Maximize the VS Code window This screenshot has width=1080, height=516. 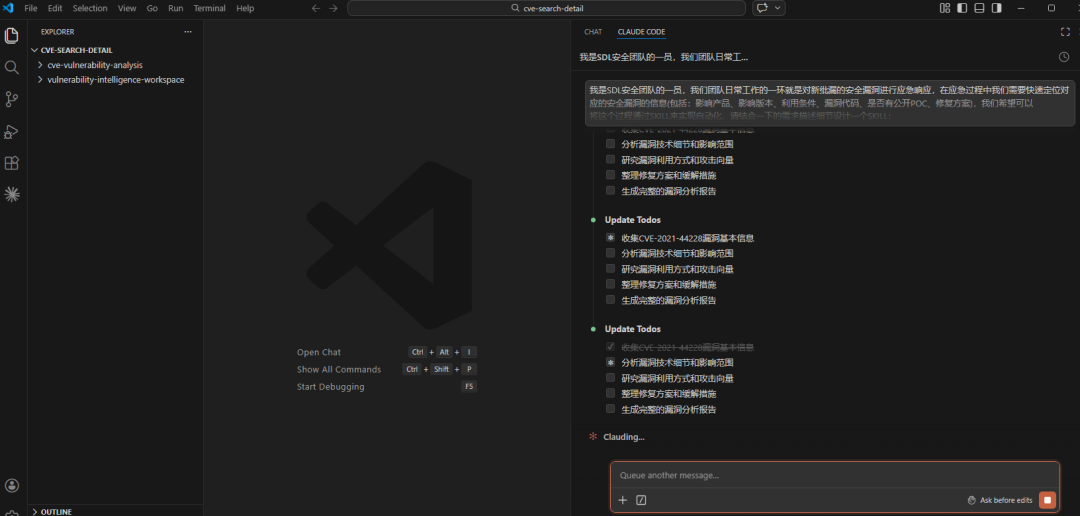pos(1051,8)
